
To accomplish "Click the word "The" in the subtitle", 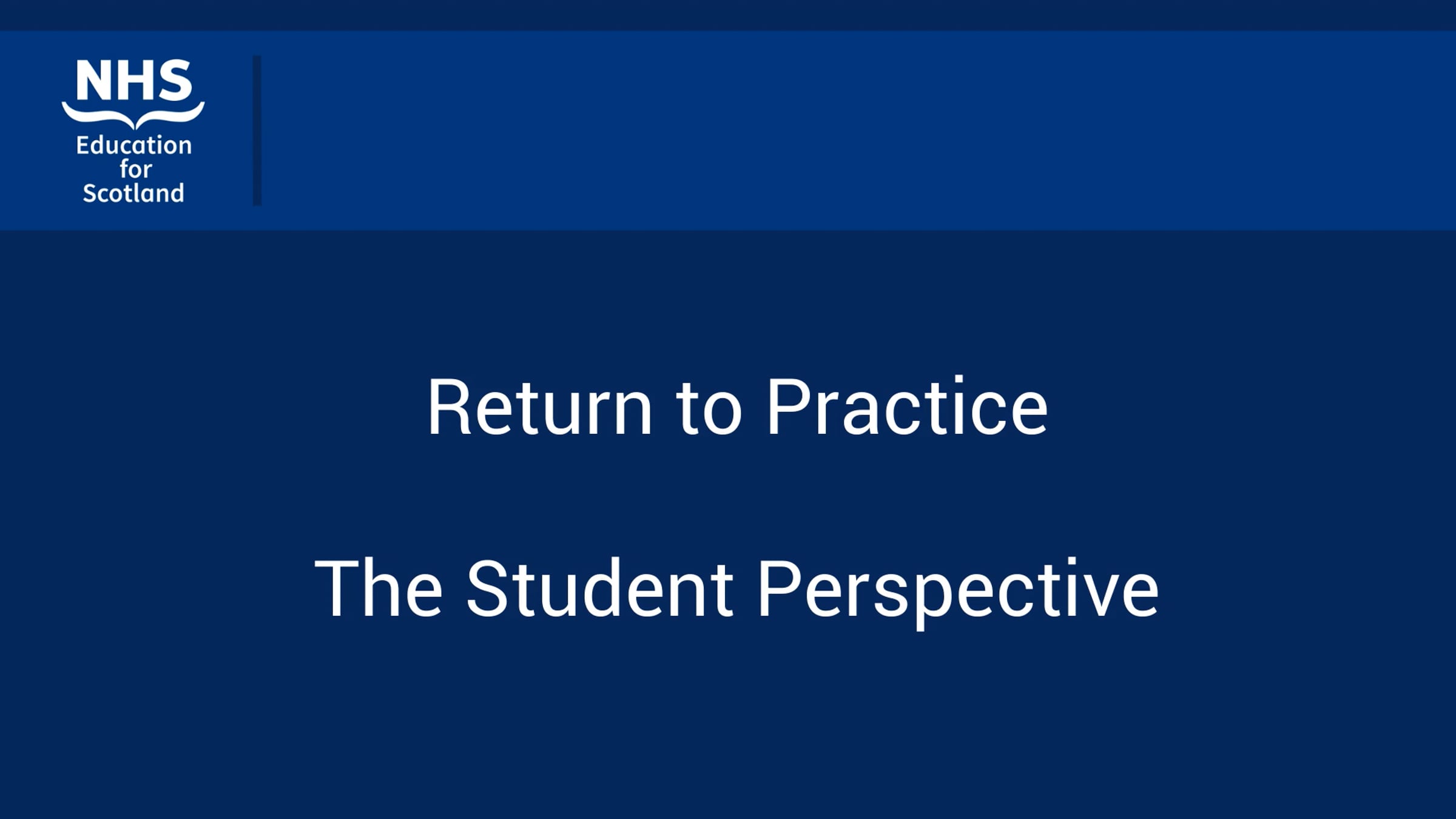I will [379, 588].
